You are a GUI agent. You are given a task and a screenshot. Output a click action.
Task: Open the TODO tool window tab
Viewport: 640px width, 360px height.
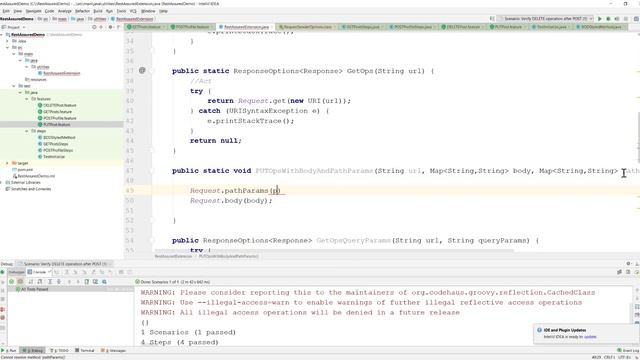tap(60, 351)
